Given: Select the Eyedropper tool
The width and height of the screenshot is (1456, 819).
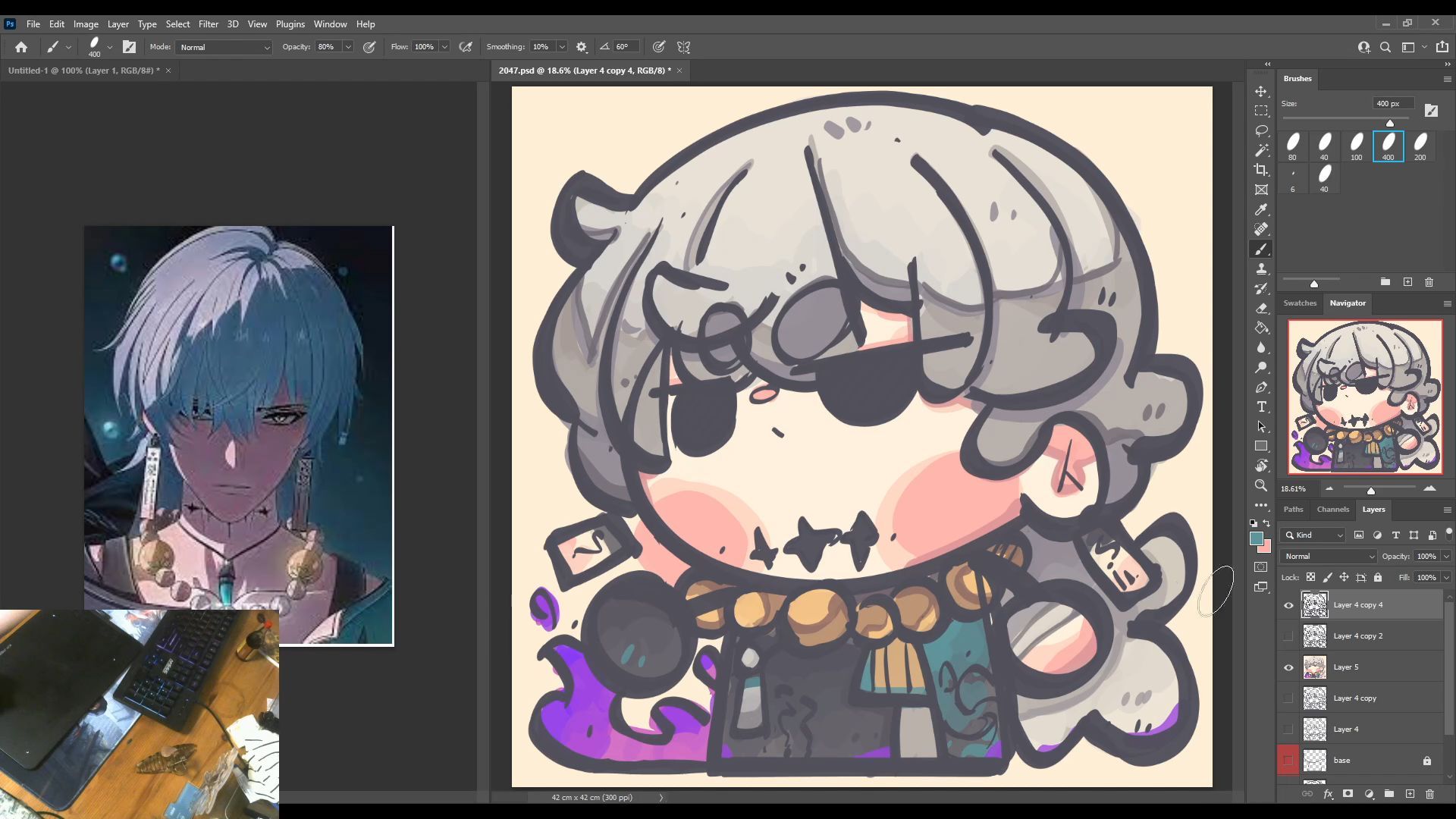Looking at the screenshot, I should click(x=1261, y=209).
